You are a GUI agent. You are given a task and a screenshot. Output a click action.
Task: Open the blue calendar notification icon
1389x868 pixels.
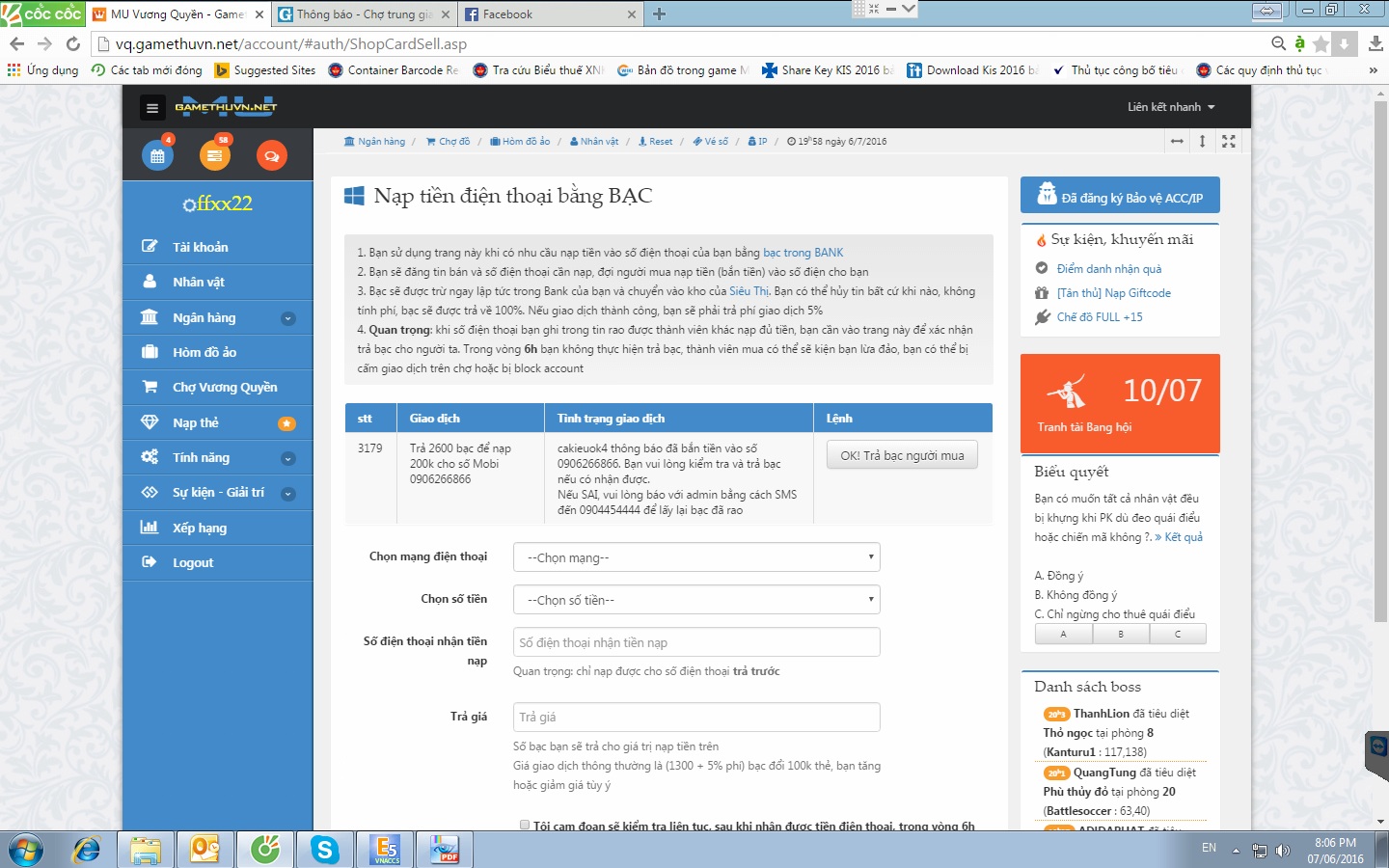pos(157,155)
